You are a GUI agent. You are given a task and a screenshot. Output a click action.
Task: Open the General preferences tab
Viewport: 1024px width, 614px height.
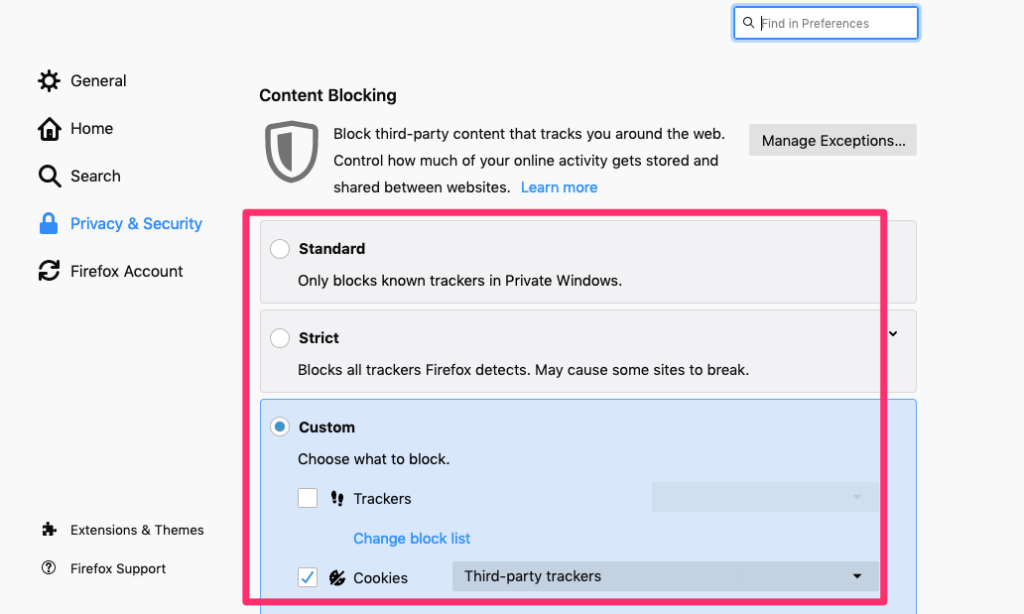click(x=98, y=81)
